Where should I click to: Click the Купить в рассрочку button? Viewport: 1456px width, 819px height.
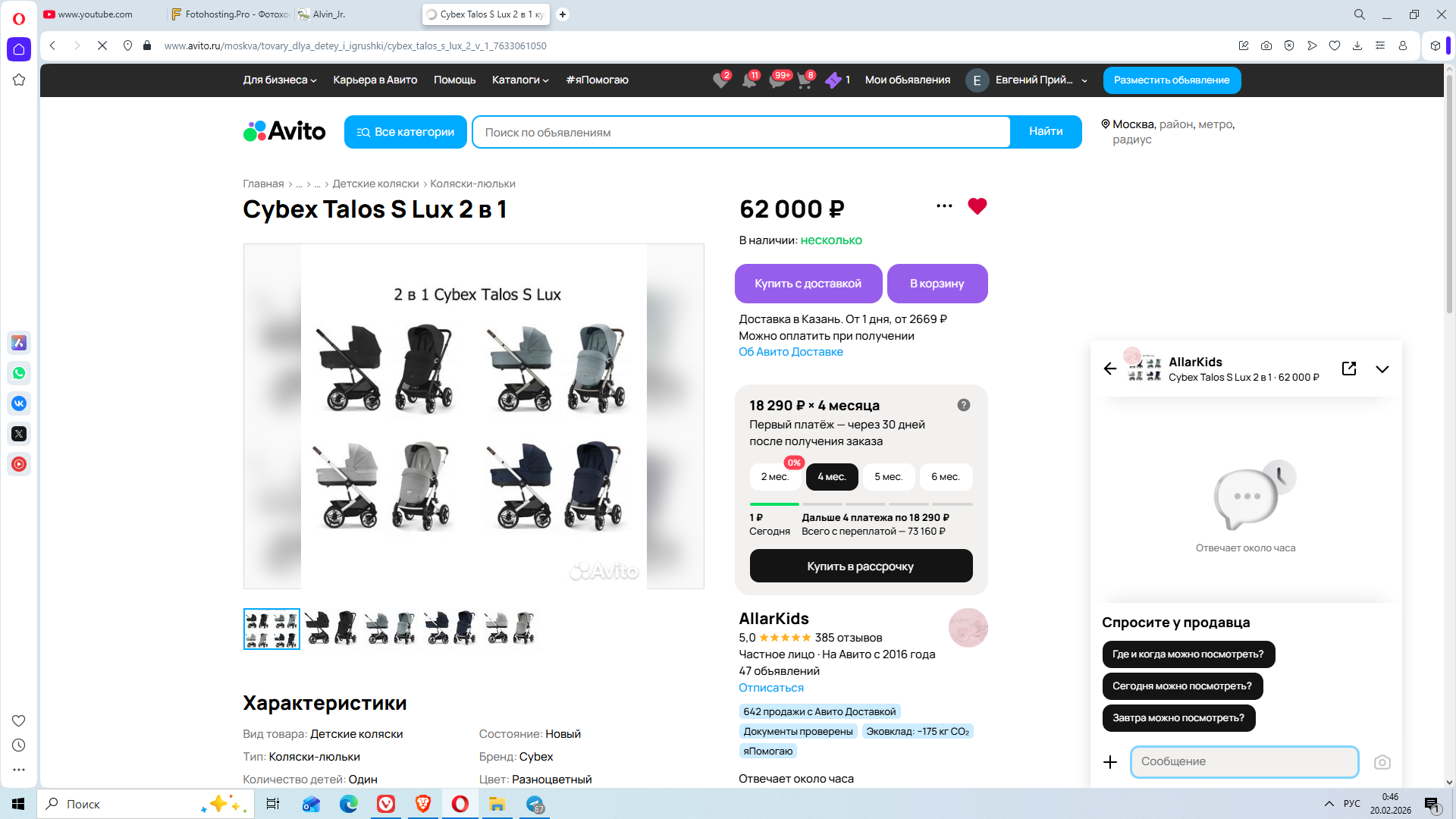click(861, 566)
